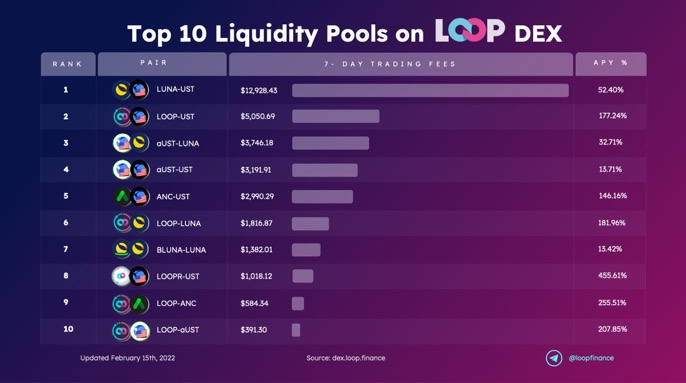Screen dimensions: 686x383
Task: Open the @loopfinance handle link
Action: point(591,358)
